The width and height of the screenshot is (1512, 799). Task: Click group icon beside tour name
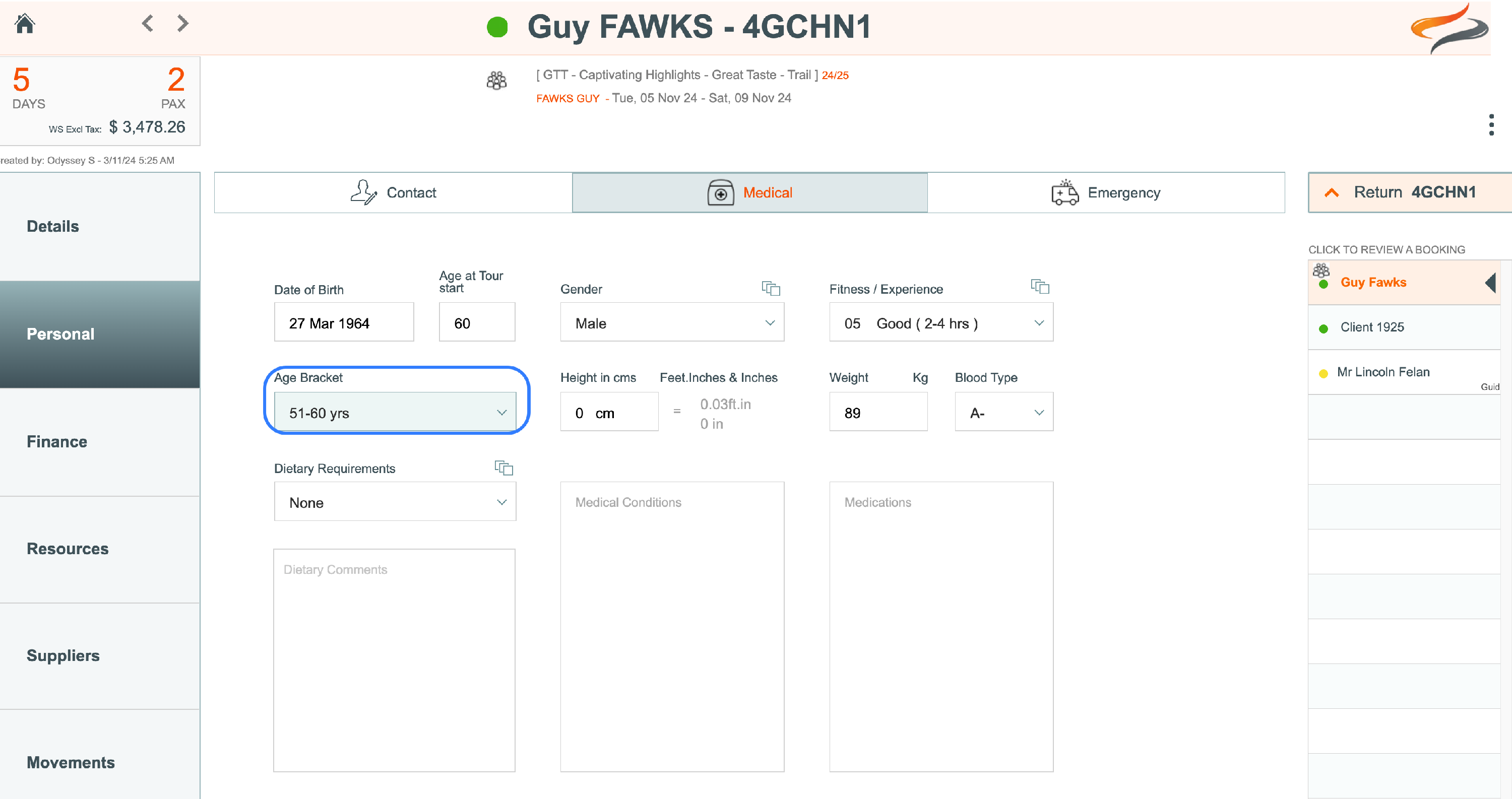click(496, 81)
